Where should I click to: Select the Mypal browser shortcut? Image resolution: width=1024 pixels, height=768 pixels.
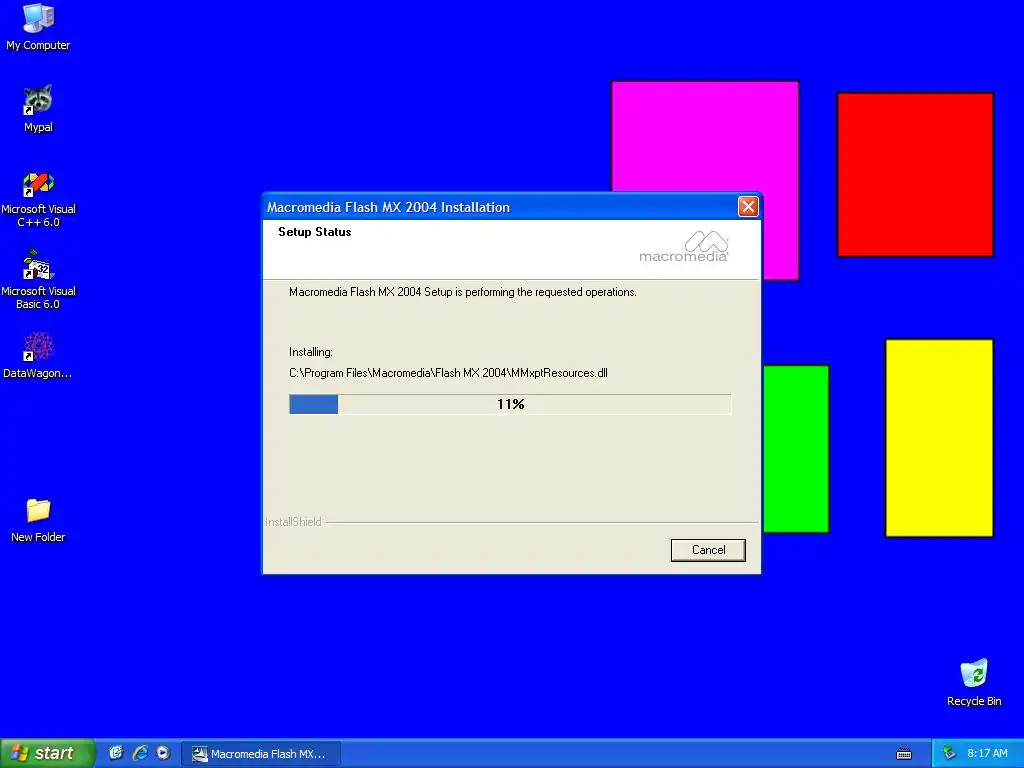[x=38, y=109]
